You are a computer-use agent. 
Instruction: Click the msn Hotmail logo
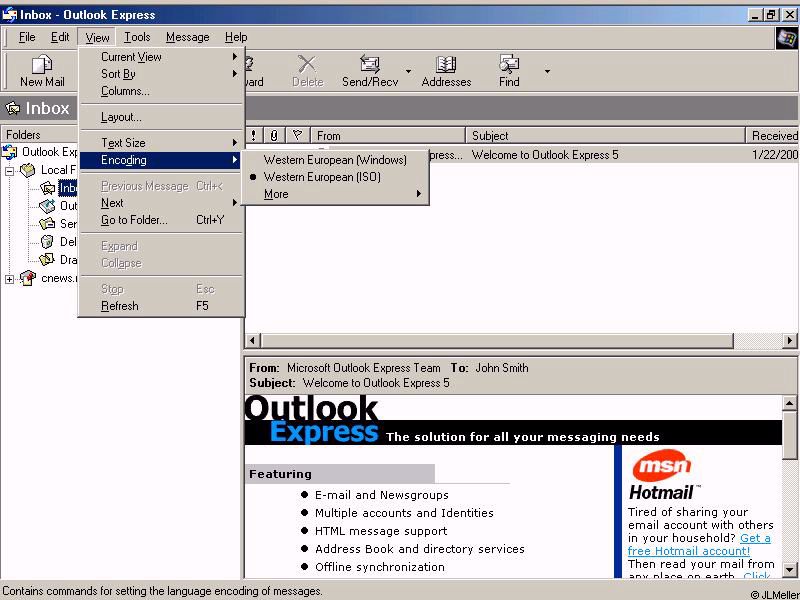(662, 476)
